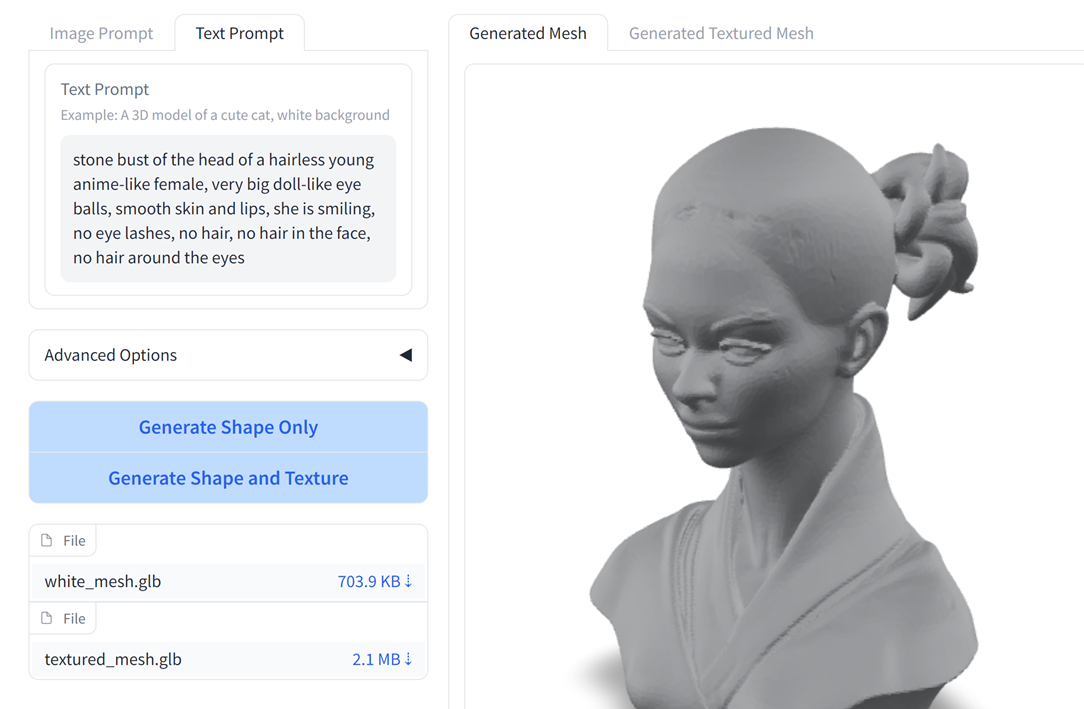Click the download arrow next to 2.1 MB
This screenshot has width=1084, height=709.
click(x=409, y=659)
